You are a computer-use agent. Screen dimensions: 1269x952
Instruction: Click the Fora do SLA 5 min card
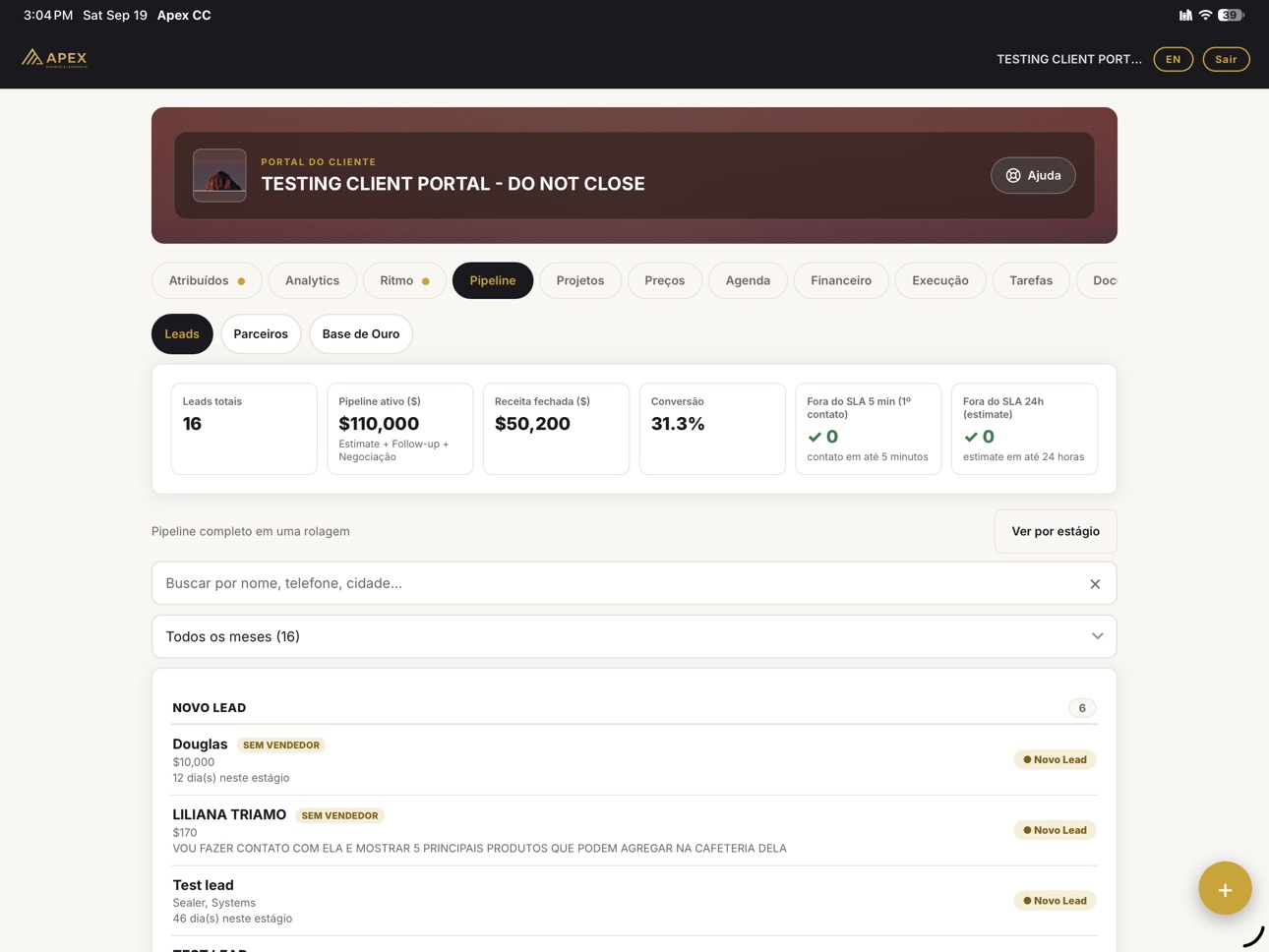click(869, 429)
